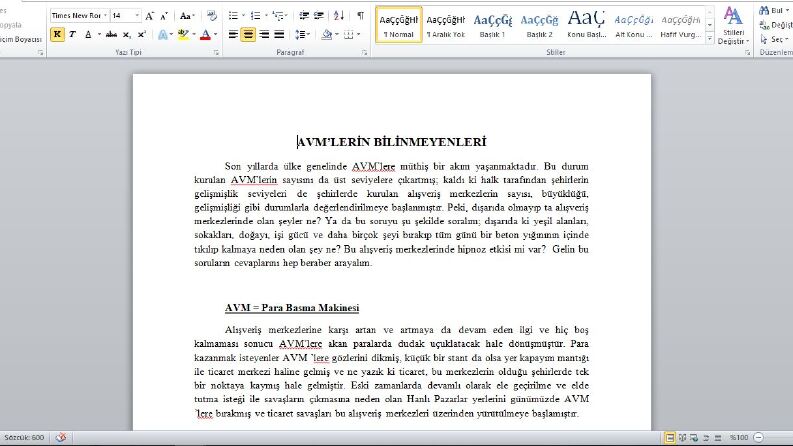Switch to Web Layout view
This screenshot has height=446, width=793.
[694, 438]
